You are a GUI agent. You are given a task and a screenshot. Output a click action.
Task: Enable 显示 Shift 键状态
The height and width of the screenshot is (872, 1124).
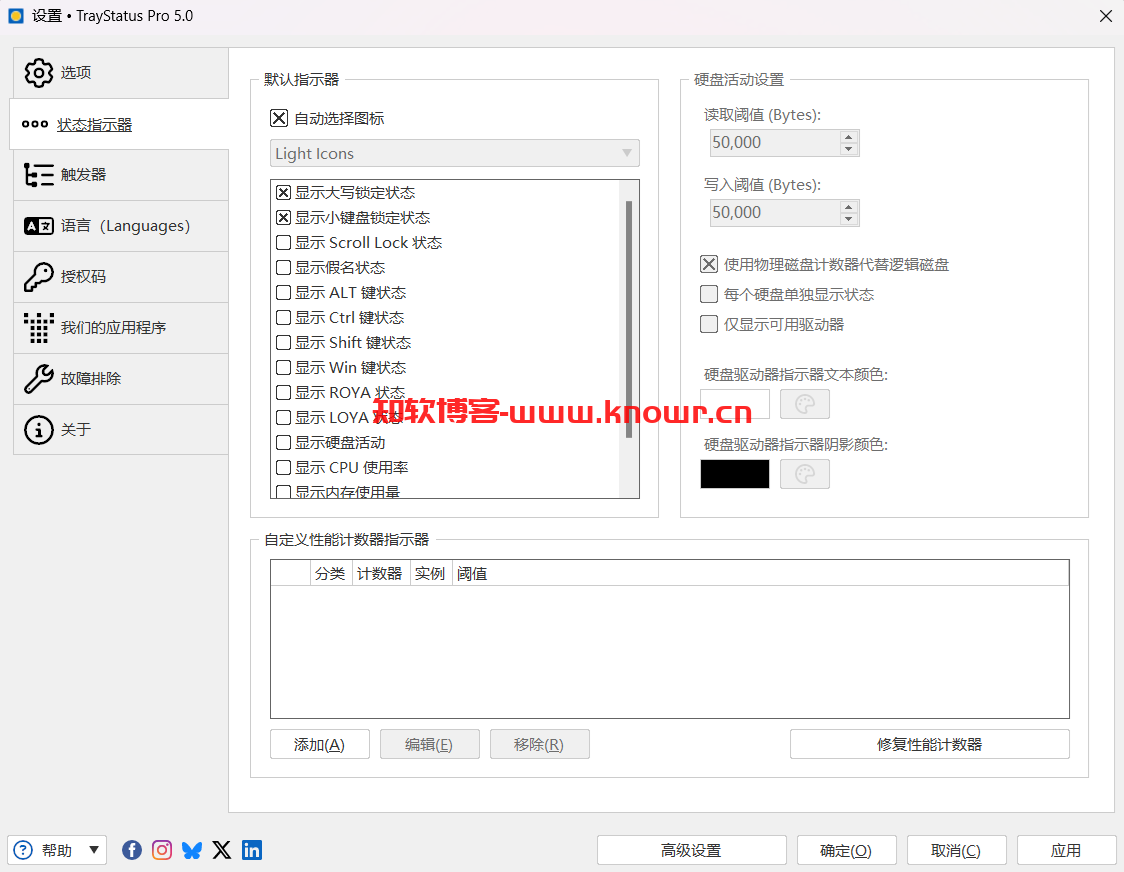(283, 343)
